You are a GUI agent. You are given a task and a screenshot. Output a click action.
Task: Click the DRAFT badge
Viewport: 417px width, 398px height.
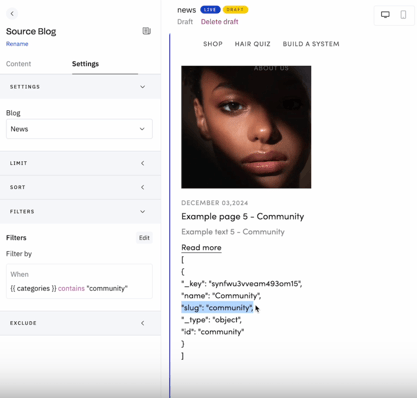(235, 10)
